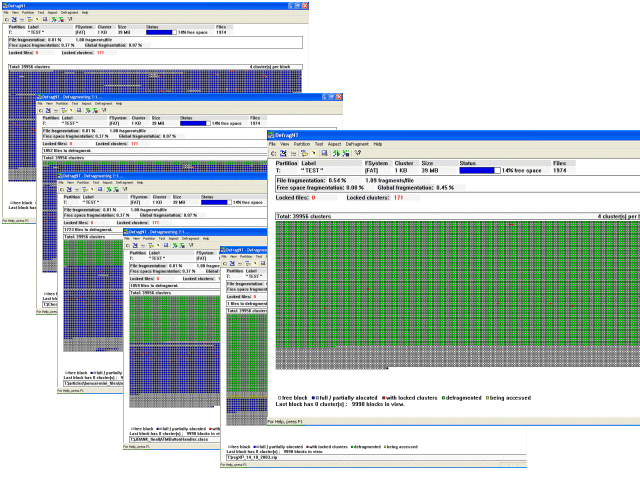
Task: Open the Defragment menu in front DefragNT window
Action: [357, 144]
